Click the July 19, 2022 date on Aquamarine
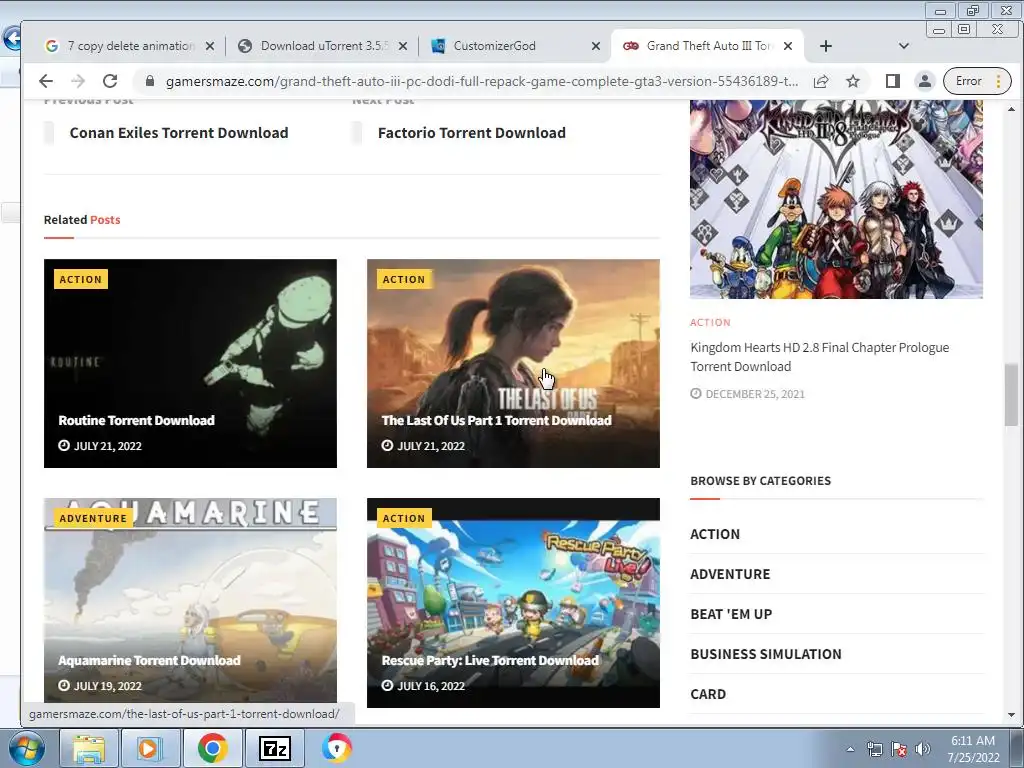The image size is (1024, 768). (107, 686)
